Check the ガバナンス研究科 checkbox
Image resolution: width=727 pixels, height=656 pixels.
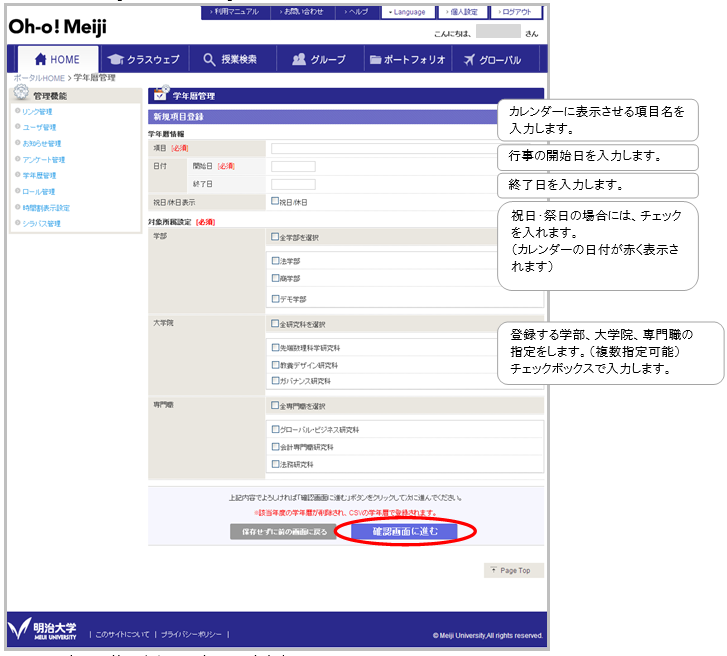point(275,381)
